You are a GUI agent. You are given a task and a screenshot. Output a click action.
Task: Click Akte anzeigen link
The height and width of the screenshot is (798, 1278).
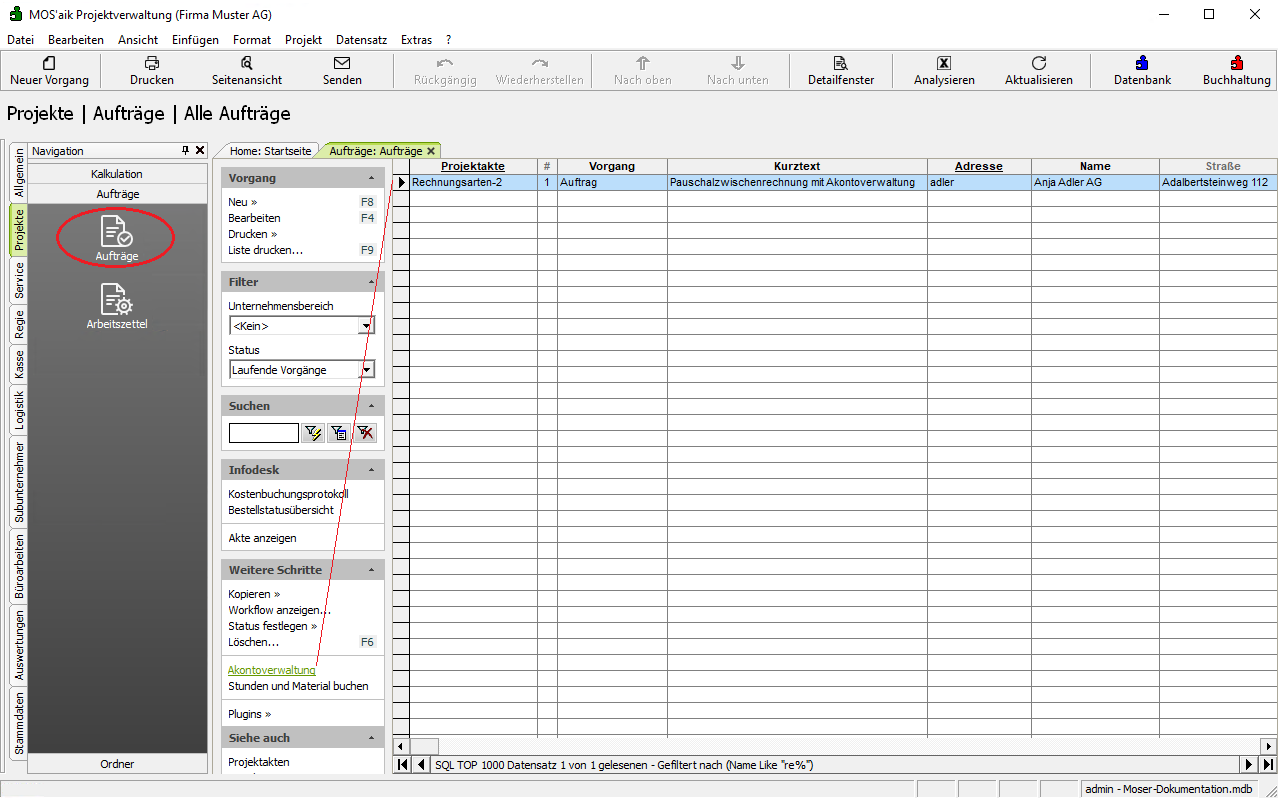tap(262, 538)
